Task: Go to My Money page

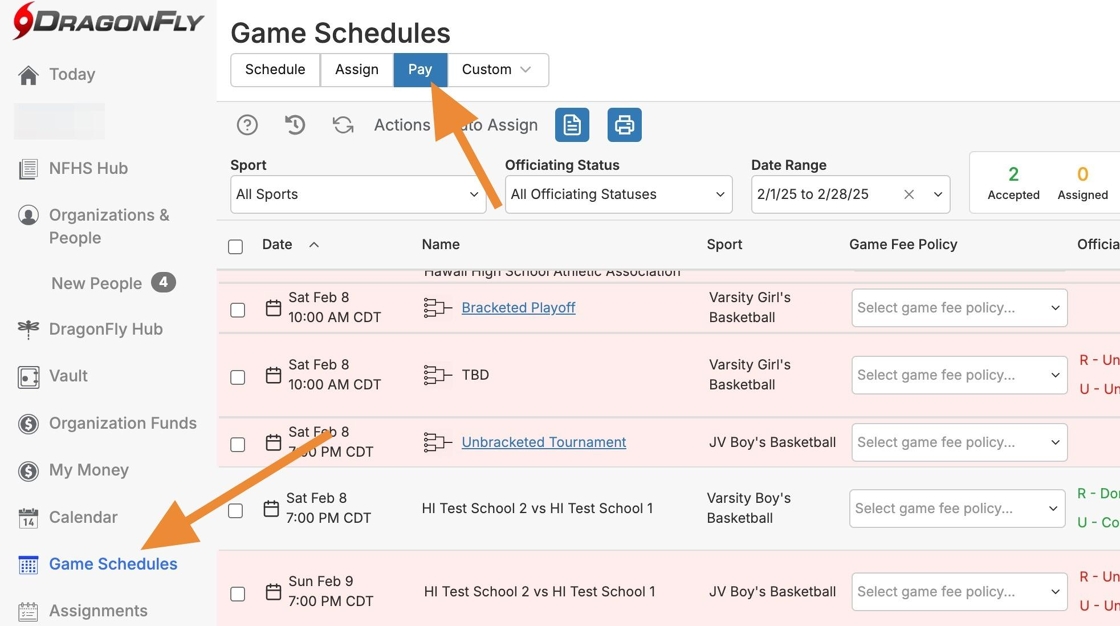Action: tap(88, 470)
